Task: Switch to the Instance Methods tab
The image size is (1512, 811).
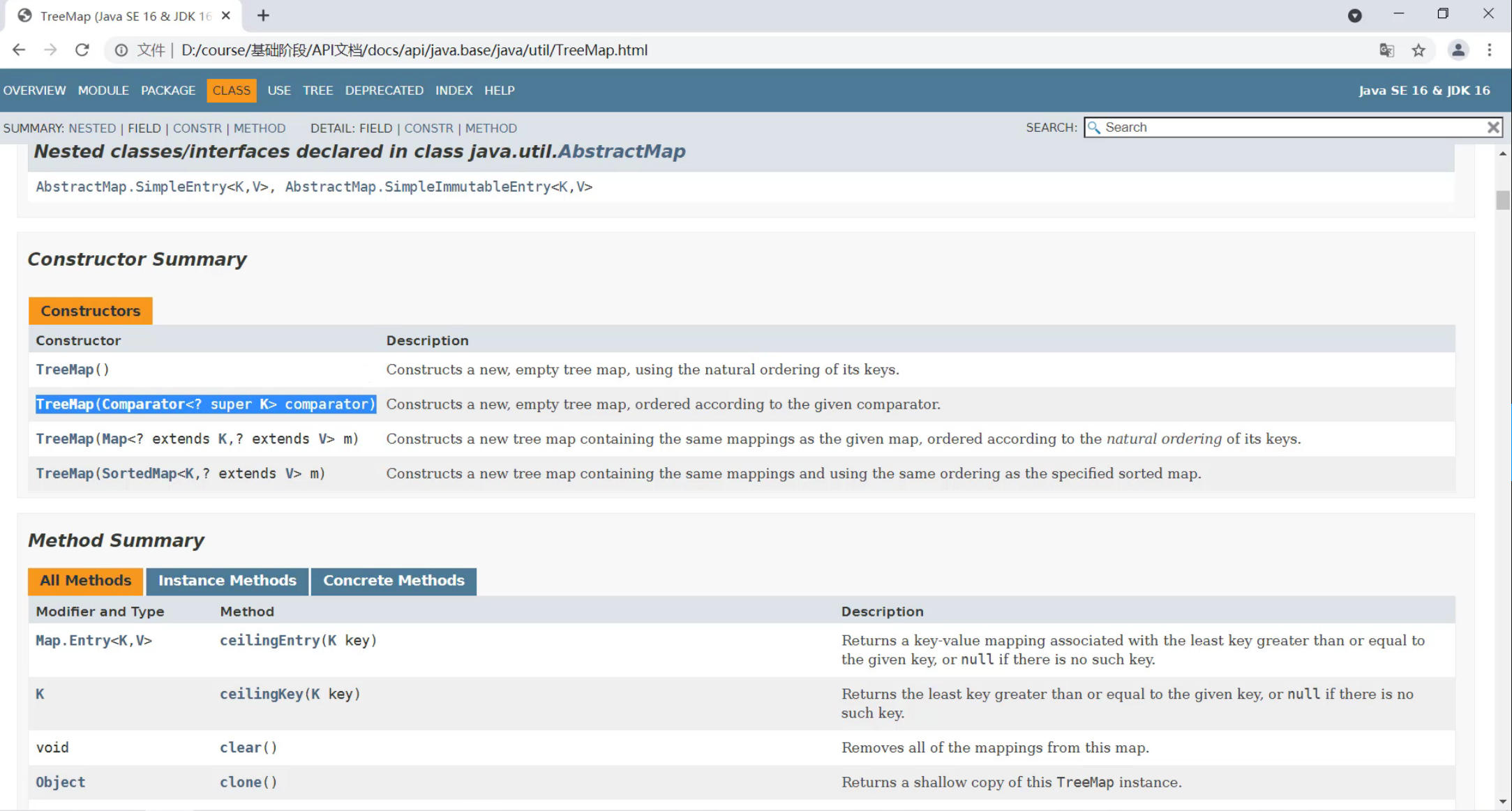Action: click(227, 581)
